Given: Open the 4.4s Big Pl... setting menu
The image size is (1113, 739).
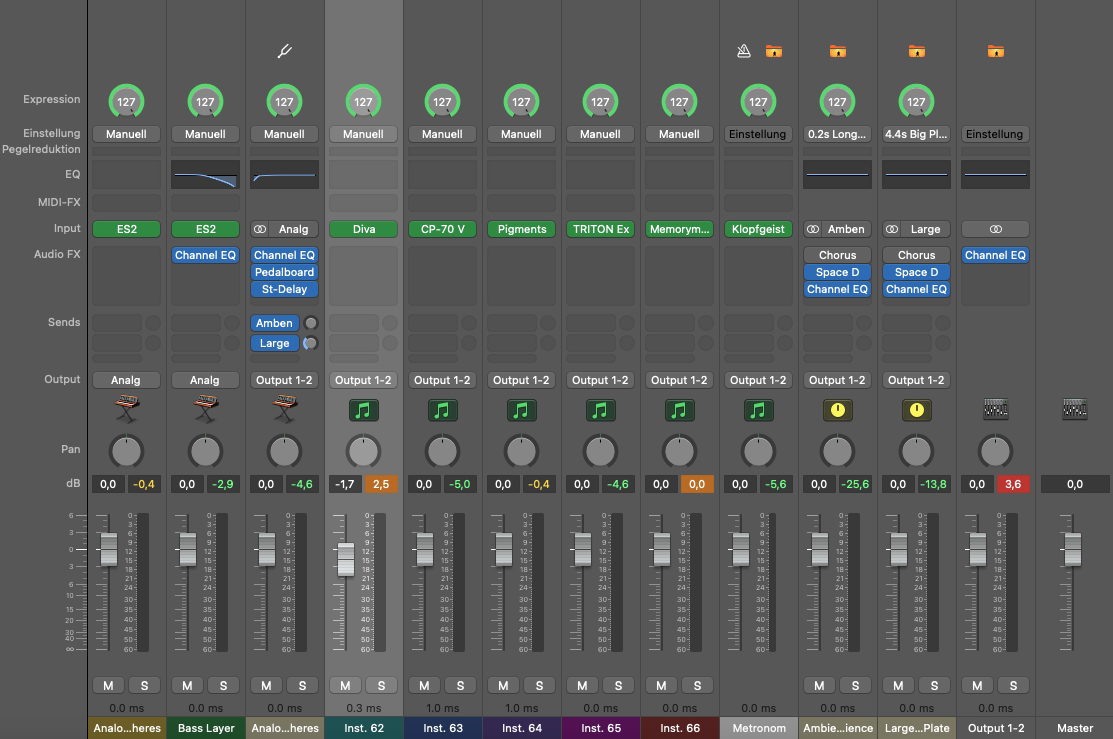Looking at the screenshot, I should click(x=916, y=134).
